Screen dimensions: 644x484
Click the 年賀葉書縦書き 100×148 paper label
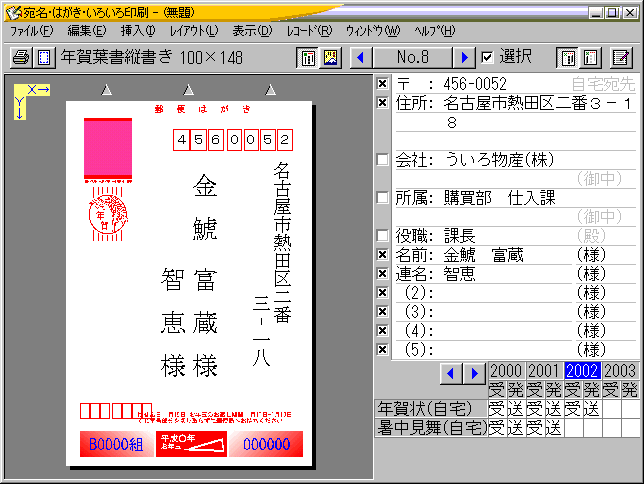152,58
